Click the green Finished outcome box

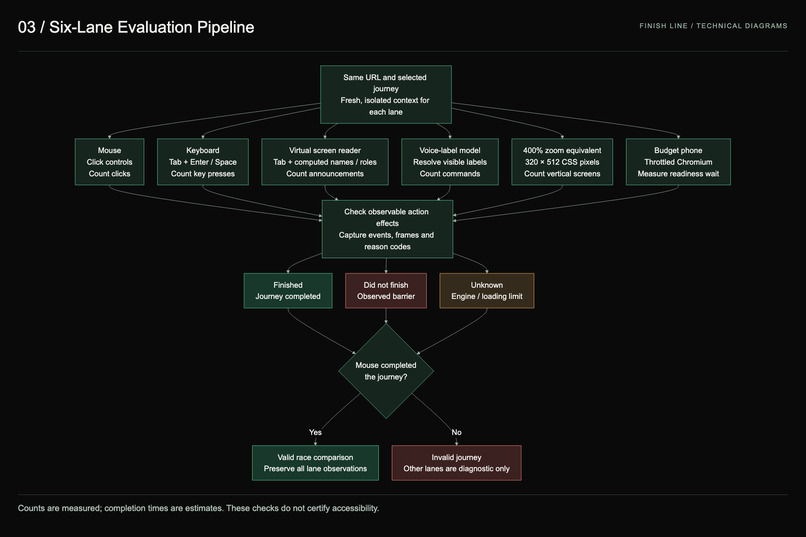tap(288, 291)
